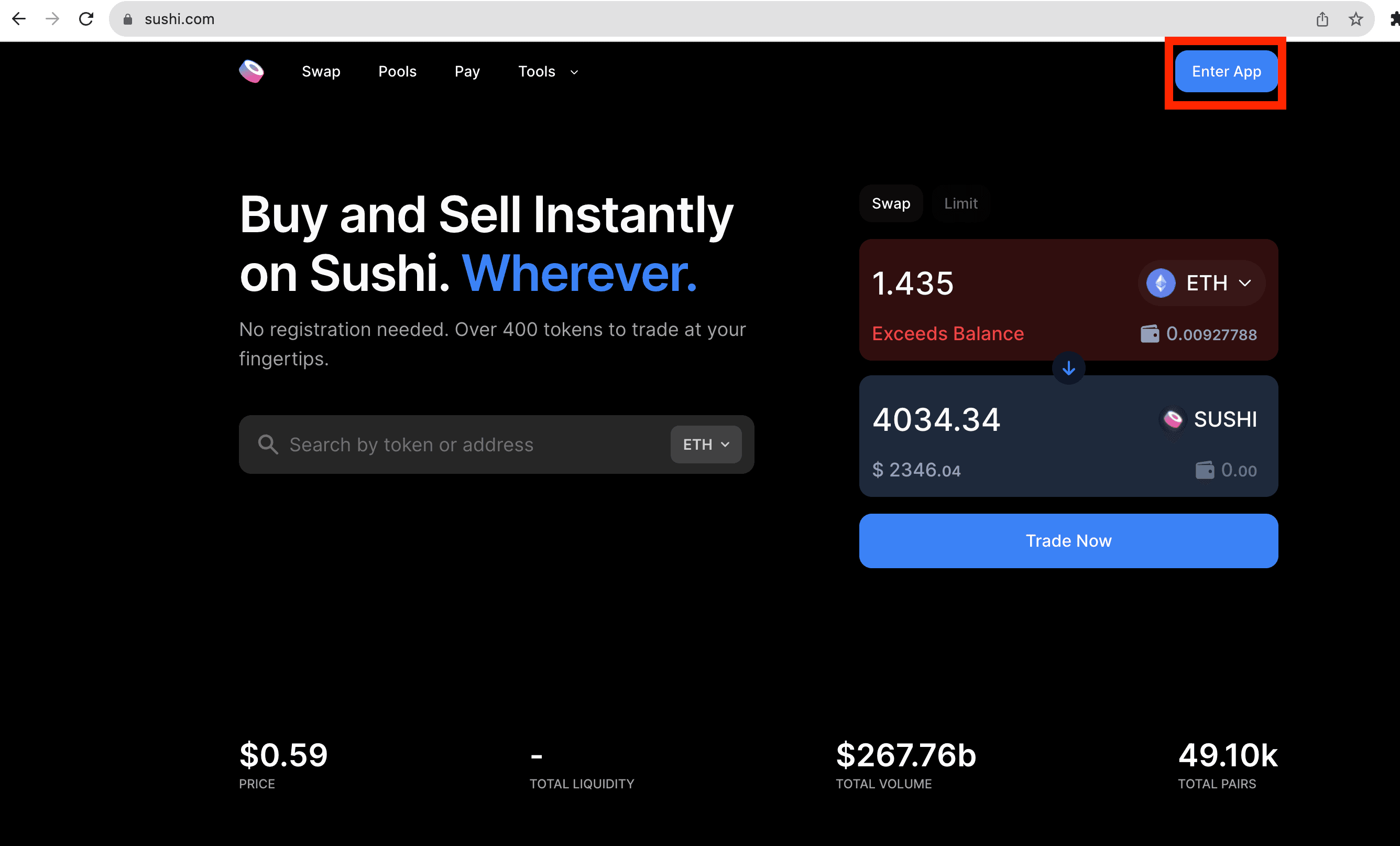
Task: Click the $0.59 PRICE stat
Action: pyautogui.click(x=283, y=765)
